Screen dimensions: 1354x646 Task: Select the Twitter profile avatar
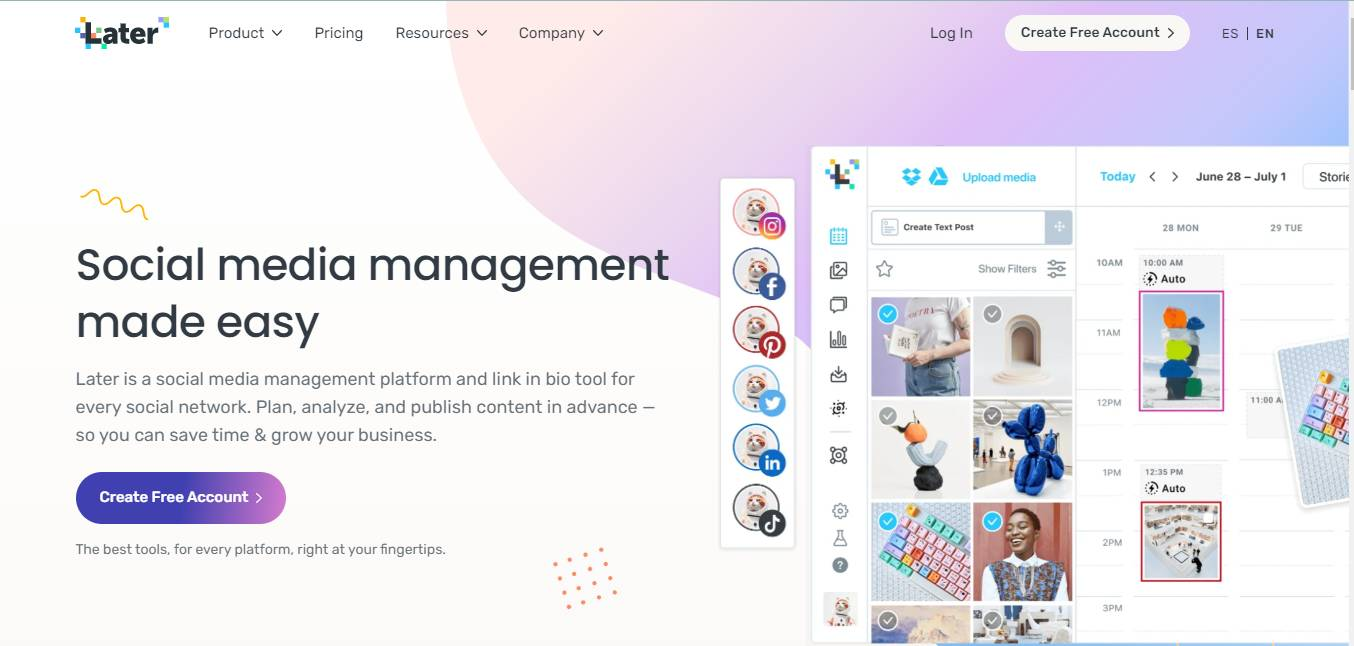[757, 390]
